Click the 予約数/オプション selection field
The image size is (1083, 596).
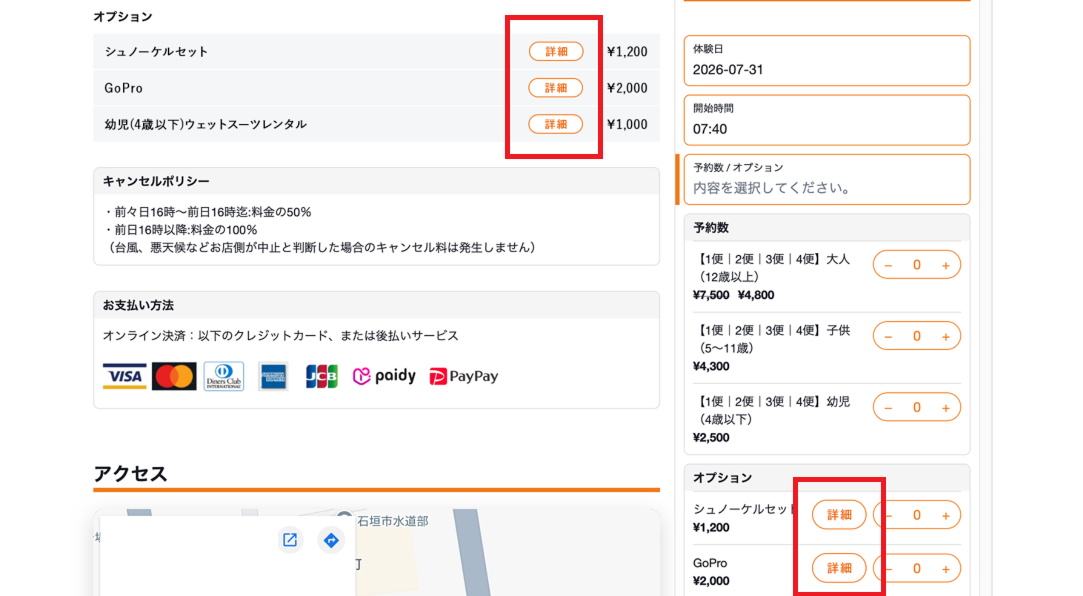pyautogui.click(x=827, y=180)
